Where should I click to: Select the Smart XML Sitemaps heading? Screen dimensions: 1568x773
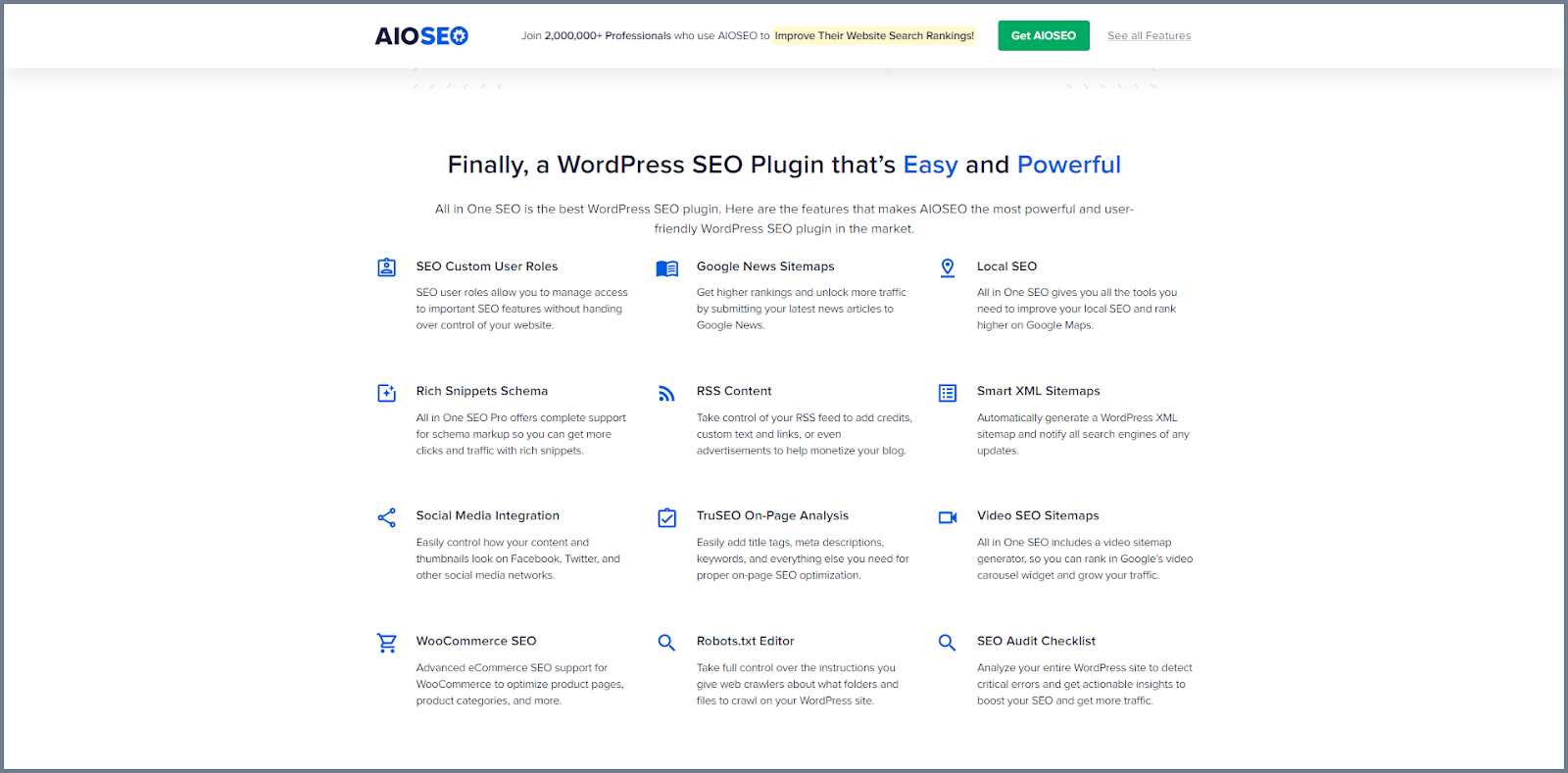pyautogui.click(x=1038, y=391)
